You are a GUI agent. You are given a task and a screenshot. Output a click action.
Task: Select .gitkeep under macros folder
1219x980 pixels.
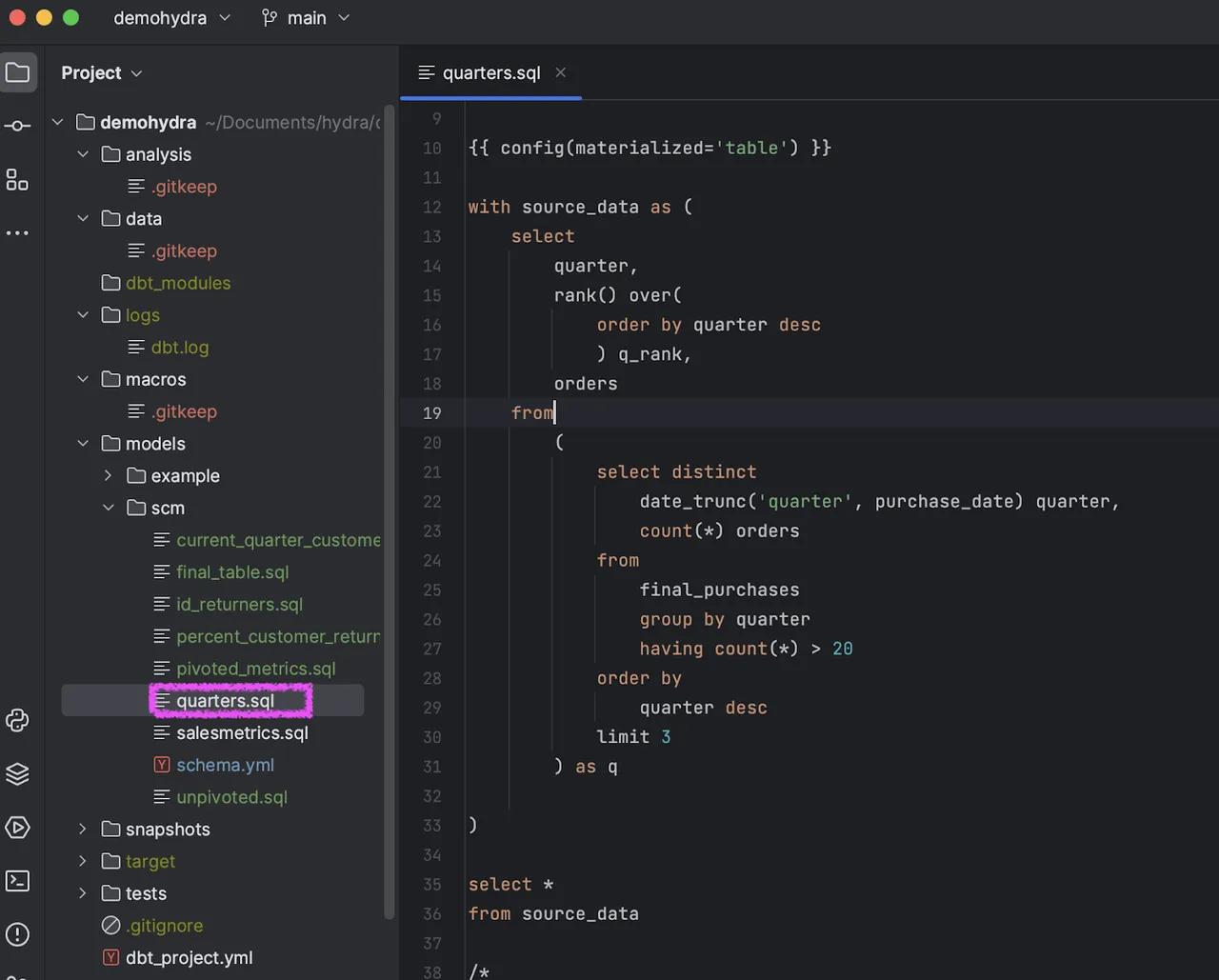coord(184,411)
